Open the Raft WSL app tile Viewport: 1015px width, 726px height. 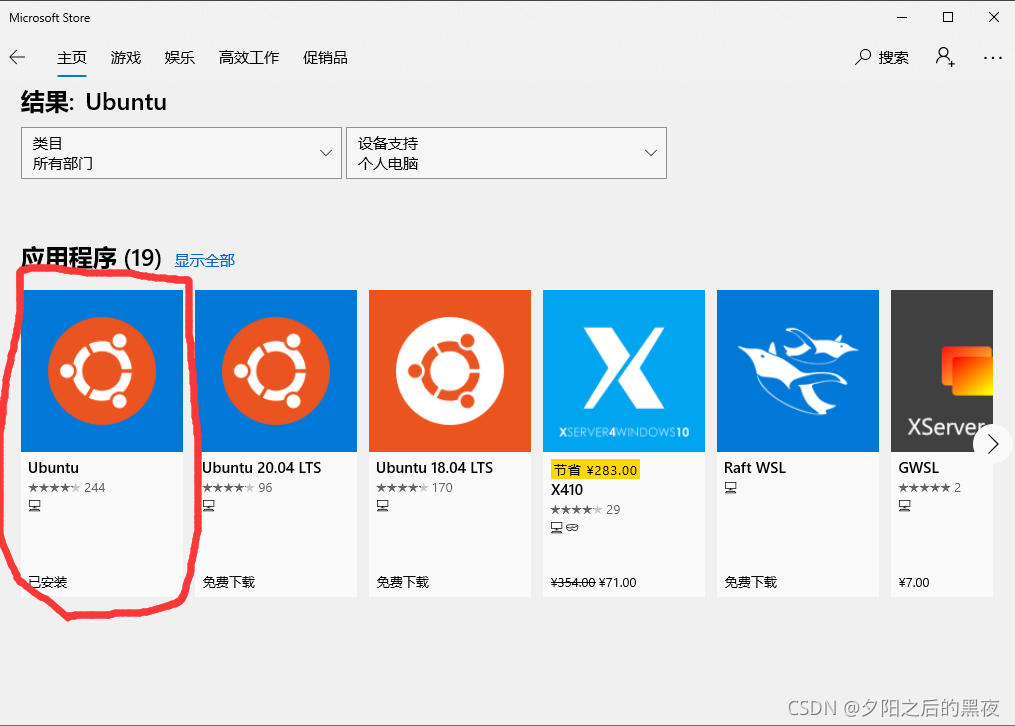coord(797,370)
